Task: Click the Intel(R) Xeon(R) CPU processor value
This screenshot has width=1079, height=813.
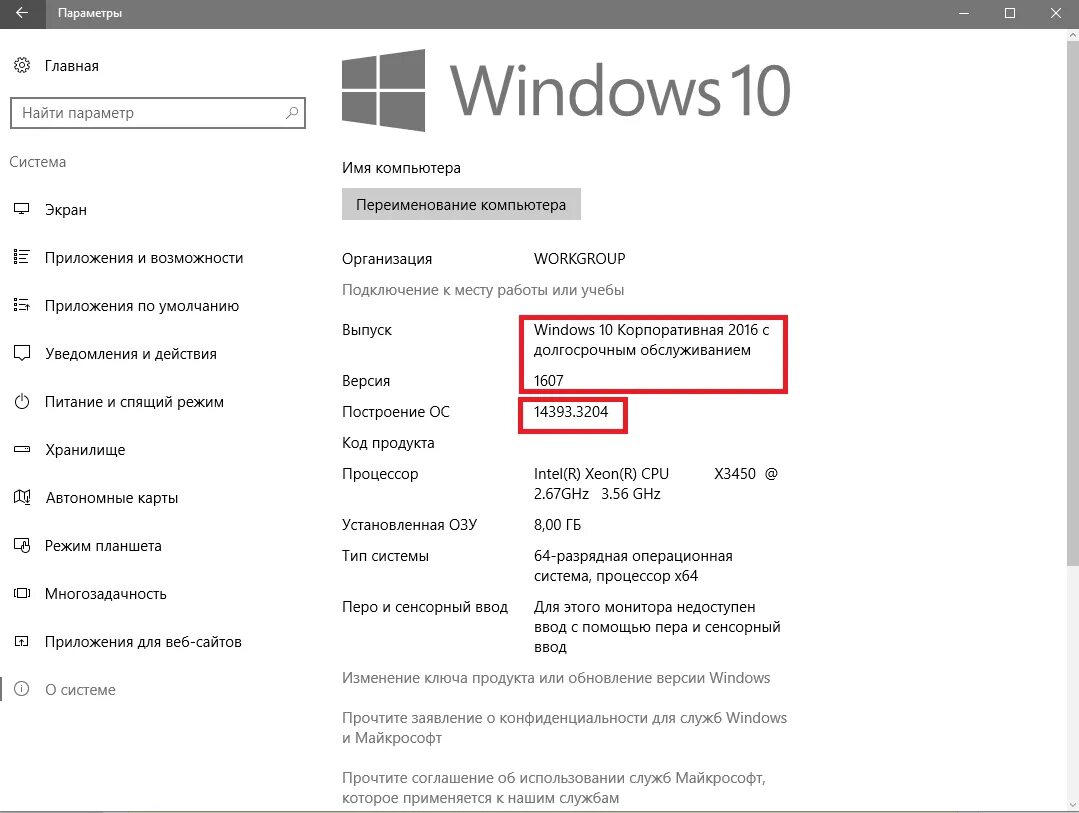Action: pyautogui.click(x=656, y=484)
